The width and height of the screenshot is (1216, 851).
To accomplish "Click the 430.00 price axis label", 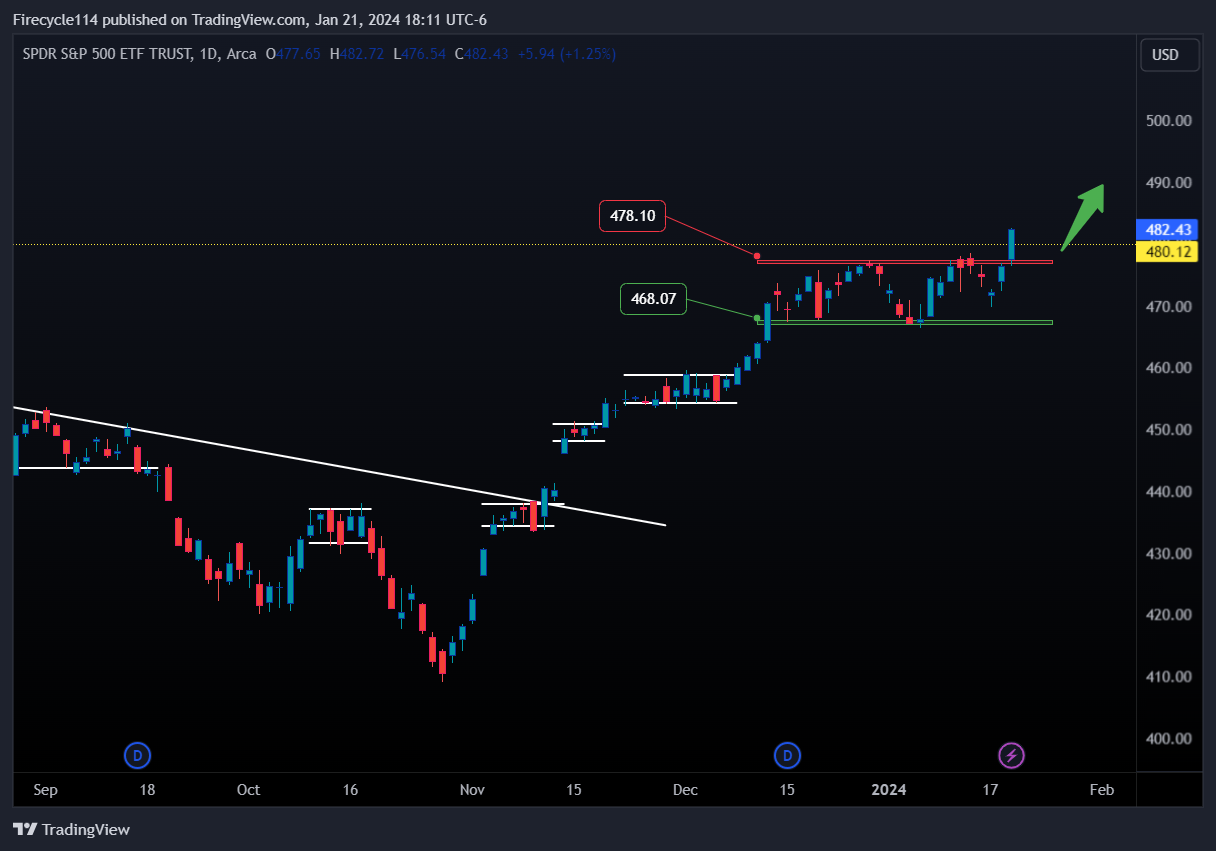I will (x=1169, y=553).
